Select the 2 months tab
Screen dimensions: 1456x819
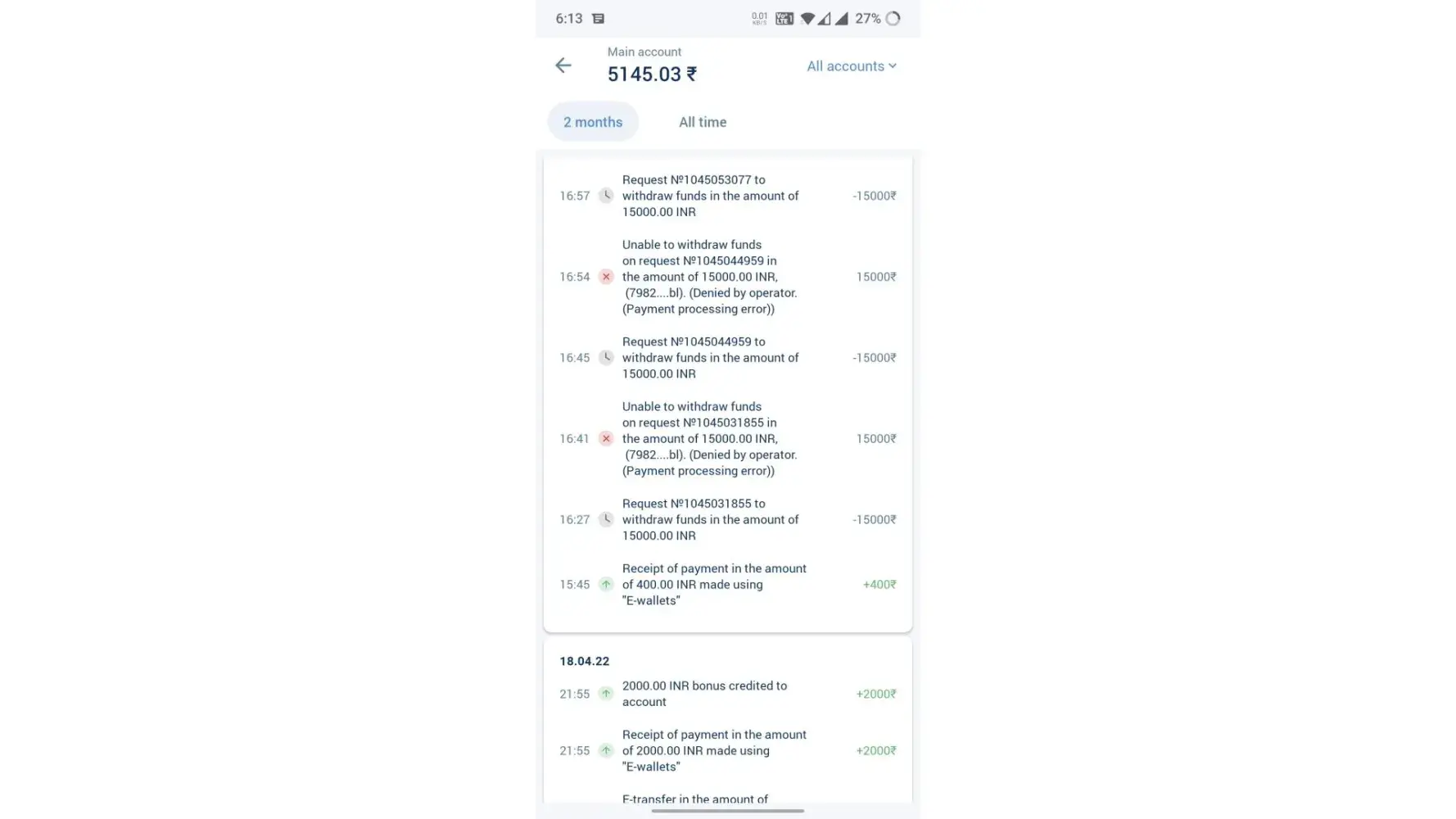[593, 122]
